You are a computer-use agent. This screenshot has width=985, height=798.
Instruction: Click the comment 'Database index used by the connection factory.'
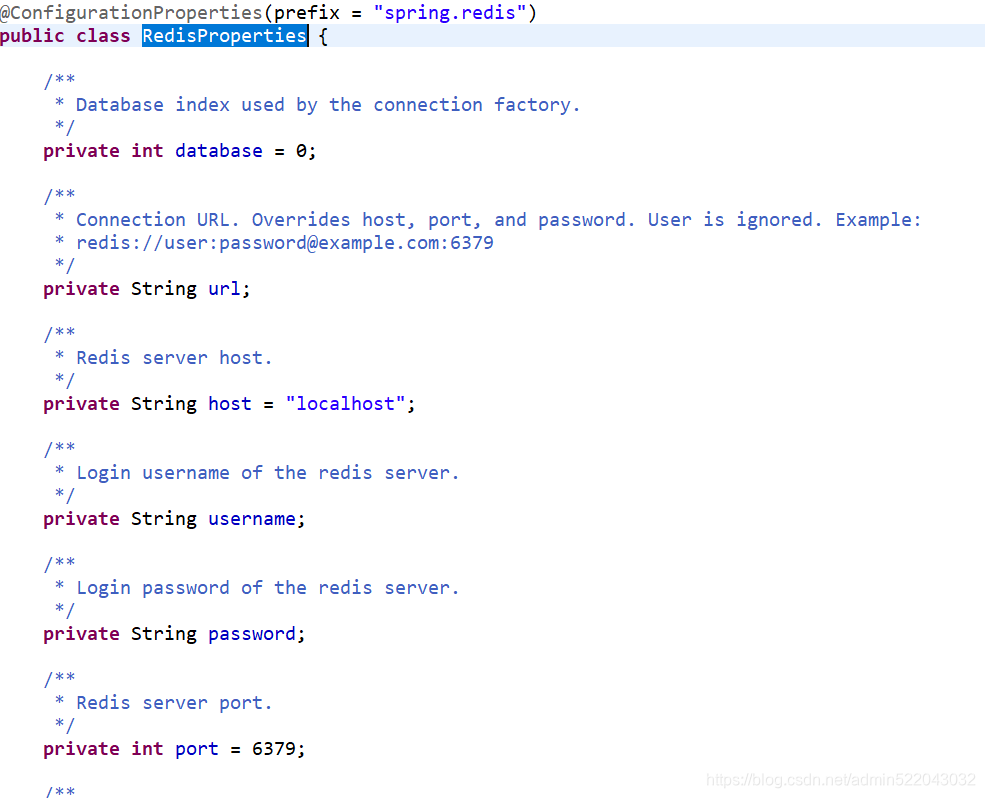pyautogui.click(x=327, y=105)
